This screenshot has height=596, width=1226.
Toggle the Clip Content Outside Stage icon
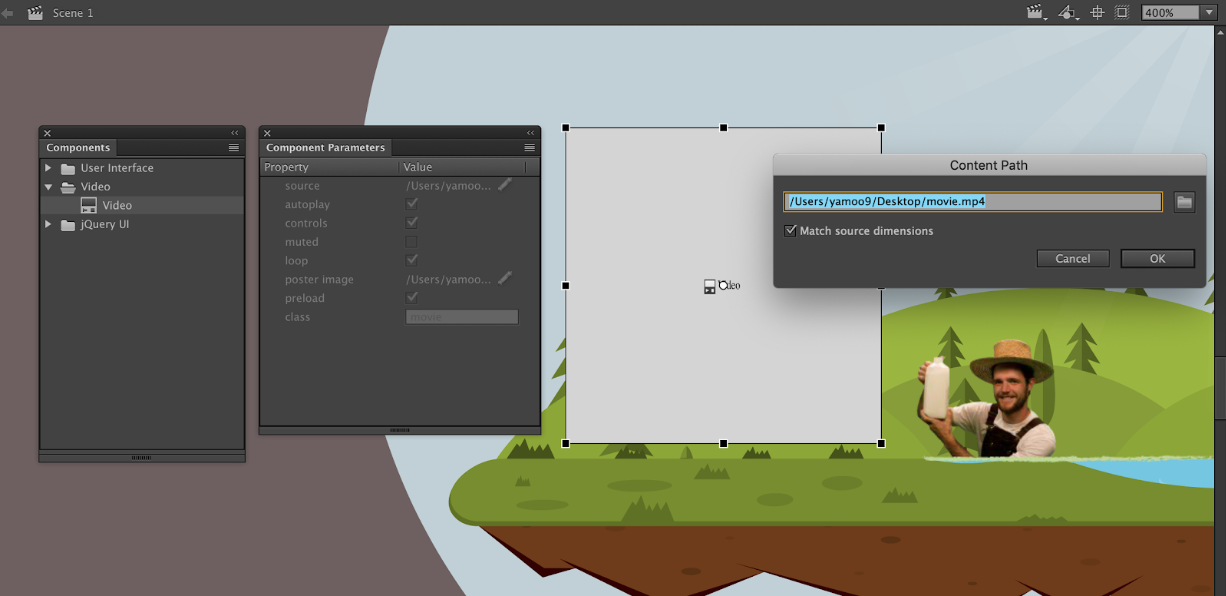click(1122, 13)
